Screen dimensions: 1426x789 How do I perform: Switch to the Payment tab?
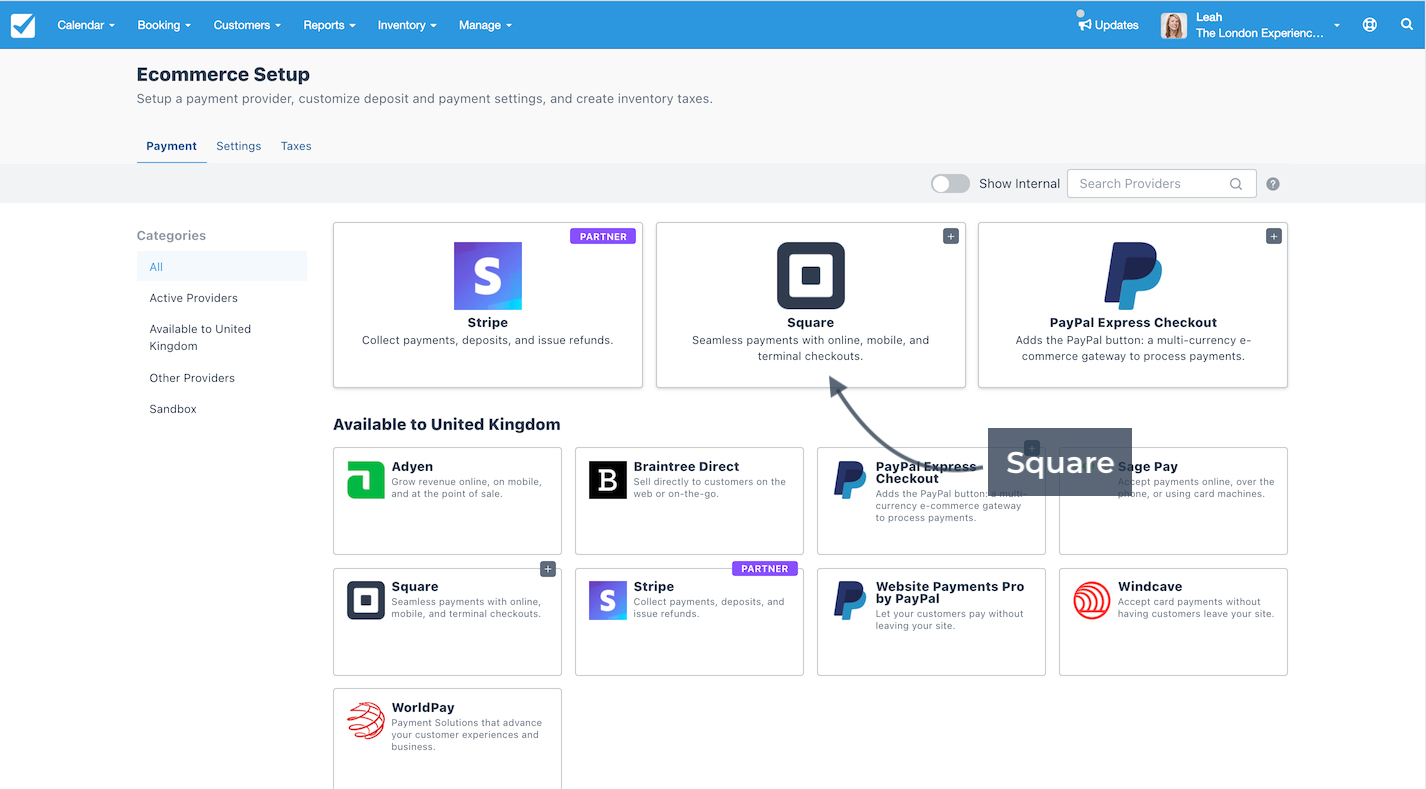pos(172,146)
